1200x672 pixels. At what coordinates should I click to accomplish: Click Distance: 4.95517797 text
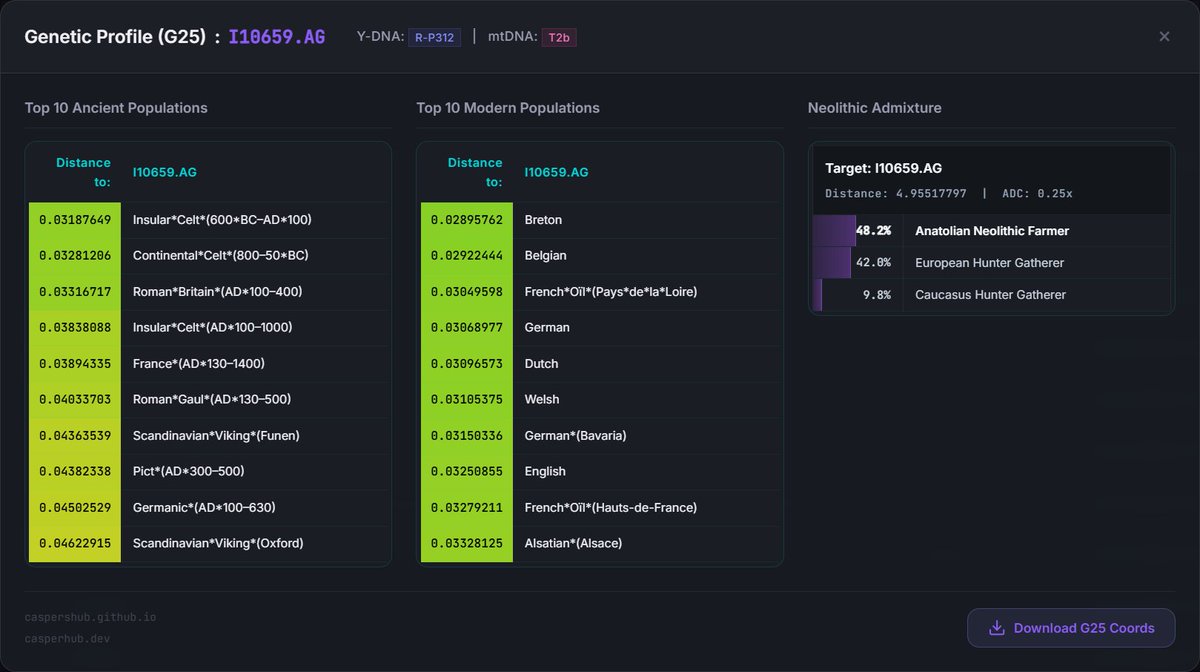pos(896,194)
